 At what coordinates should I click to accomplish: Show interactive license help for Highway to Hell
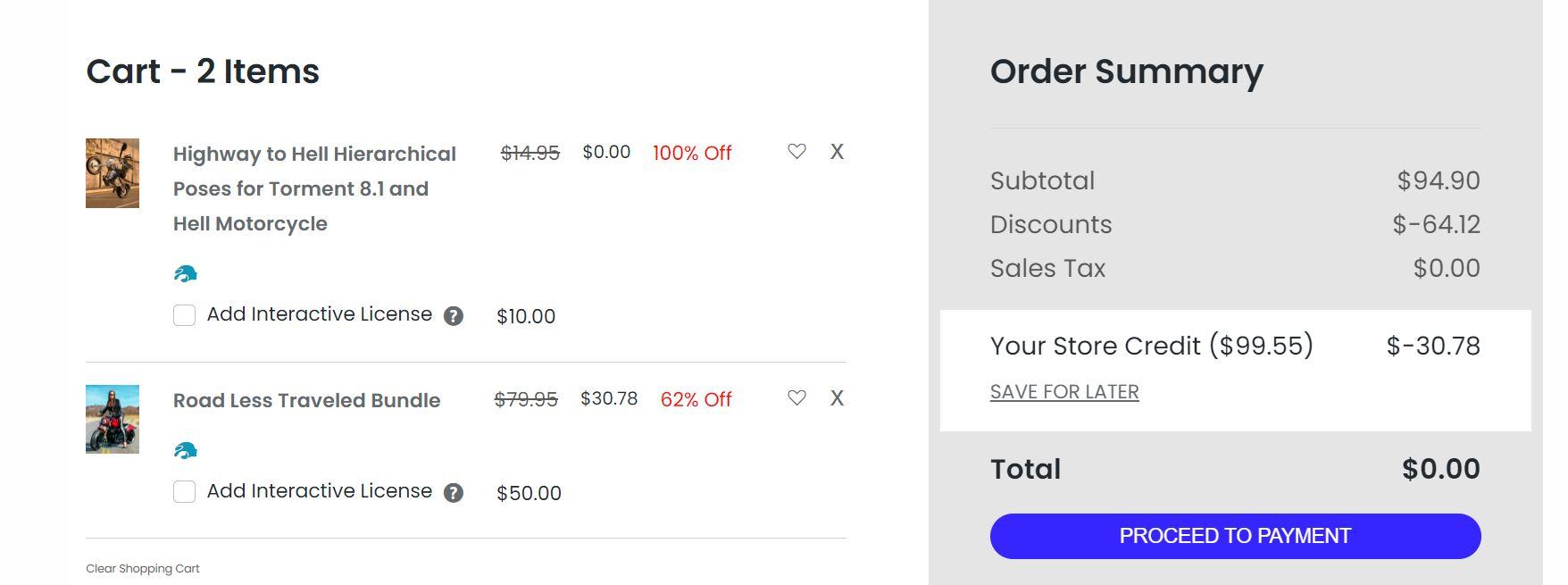click(454, 316)
